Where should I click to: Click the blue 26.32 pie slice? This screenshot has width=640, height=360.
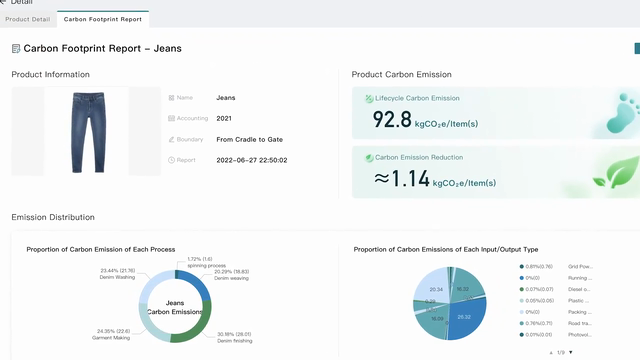click(x=467, y=320)
